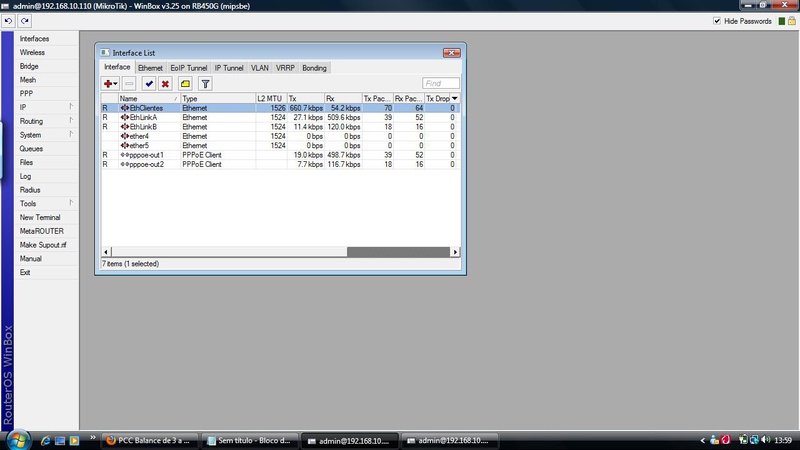Click the green status indicator square
The image size is (800, 450).
tap(782, 21)
